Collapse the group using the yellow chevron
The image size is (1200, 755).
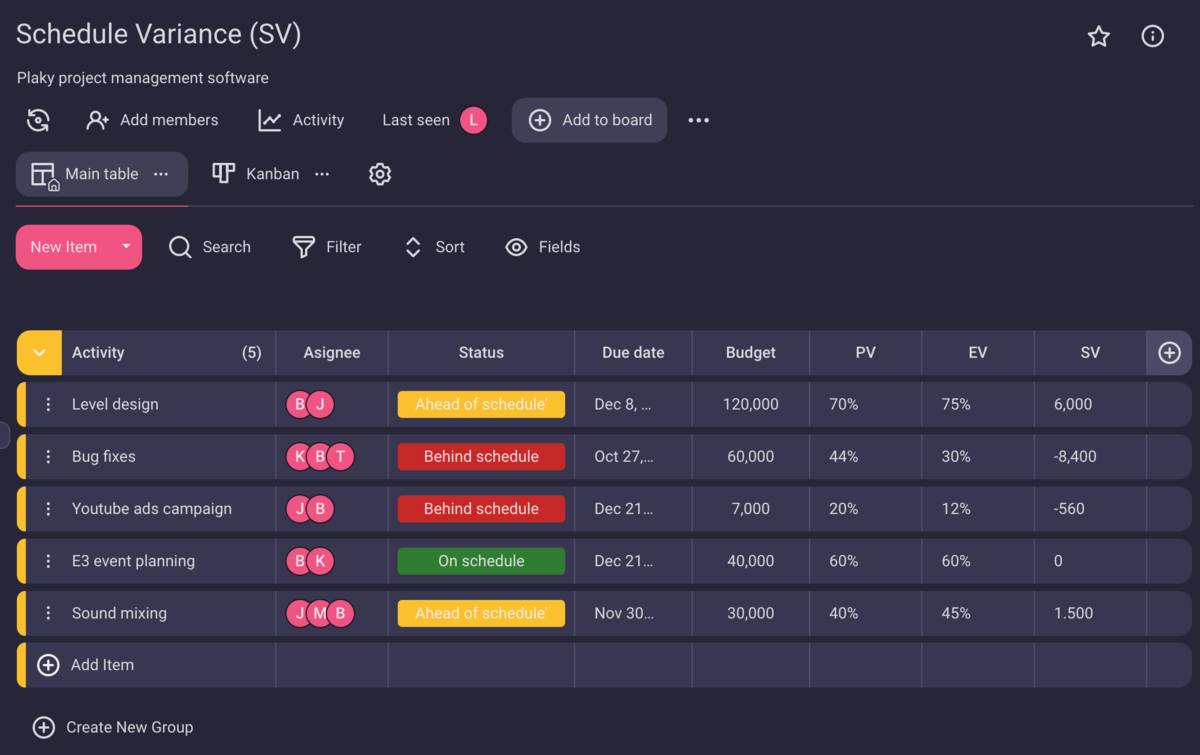[38, 352]
